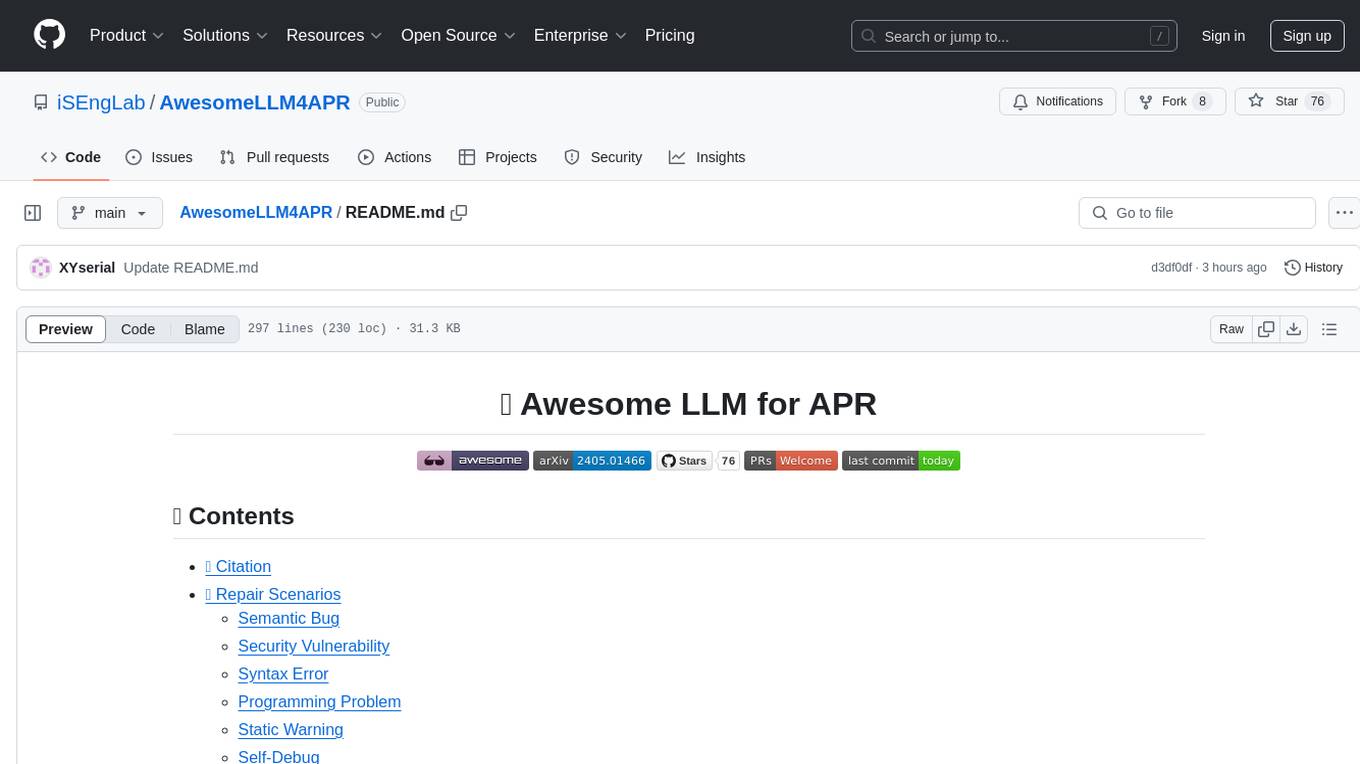Viewport: 1360px width, 764px height.
Task: Open the Raw file view
Action: [1231, 329]
